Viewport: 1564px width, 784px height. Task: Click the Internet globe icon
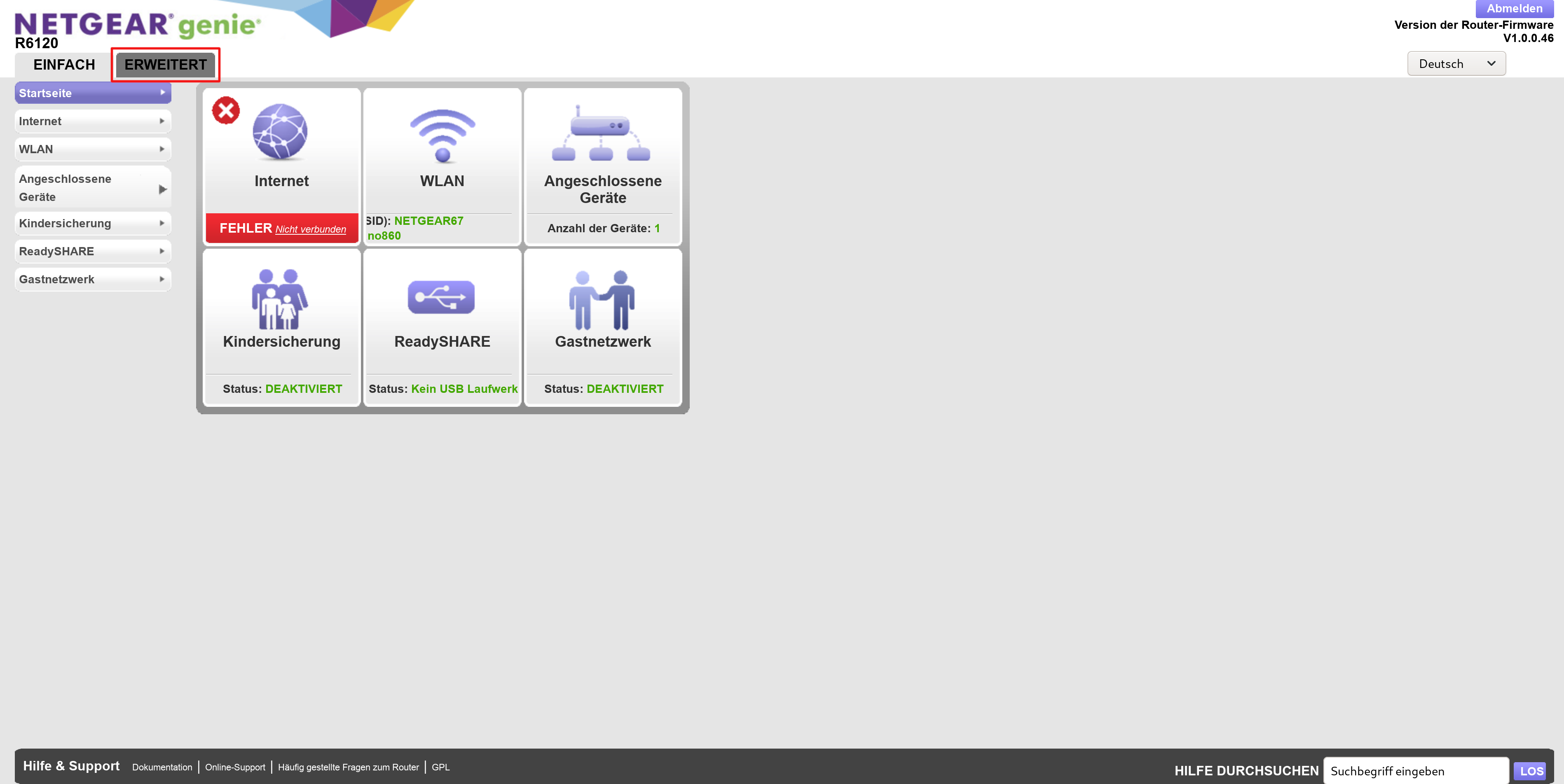click(x=280, y=132)
